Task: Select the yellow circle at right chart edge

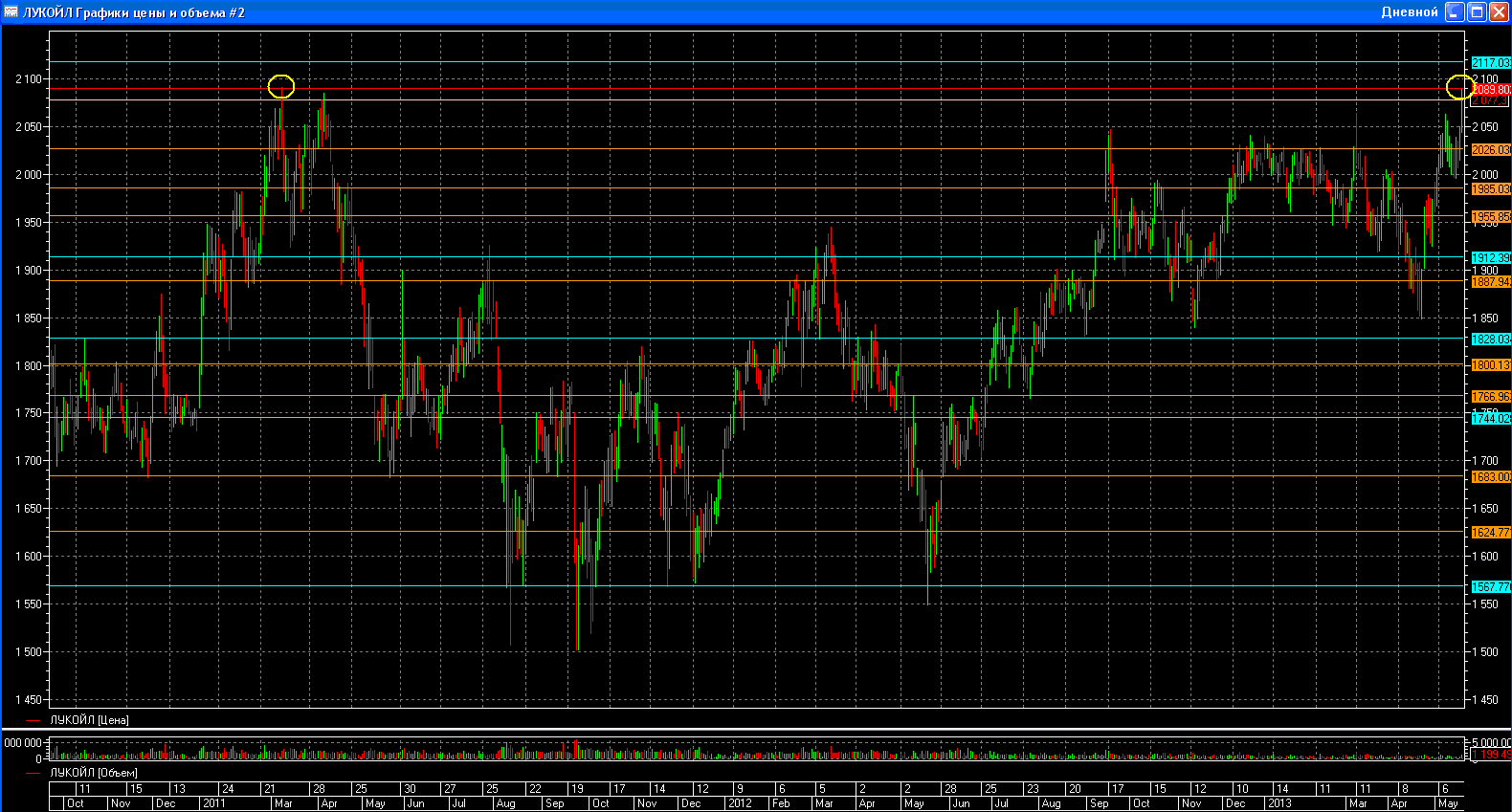Action: point(1459,87)
